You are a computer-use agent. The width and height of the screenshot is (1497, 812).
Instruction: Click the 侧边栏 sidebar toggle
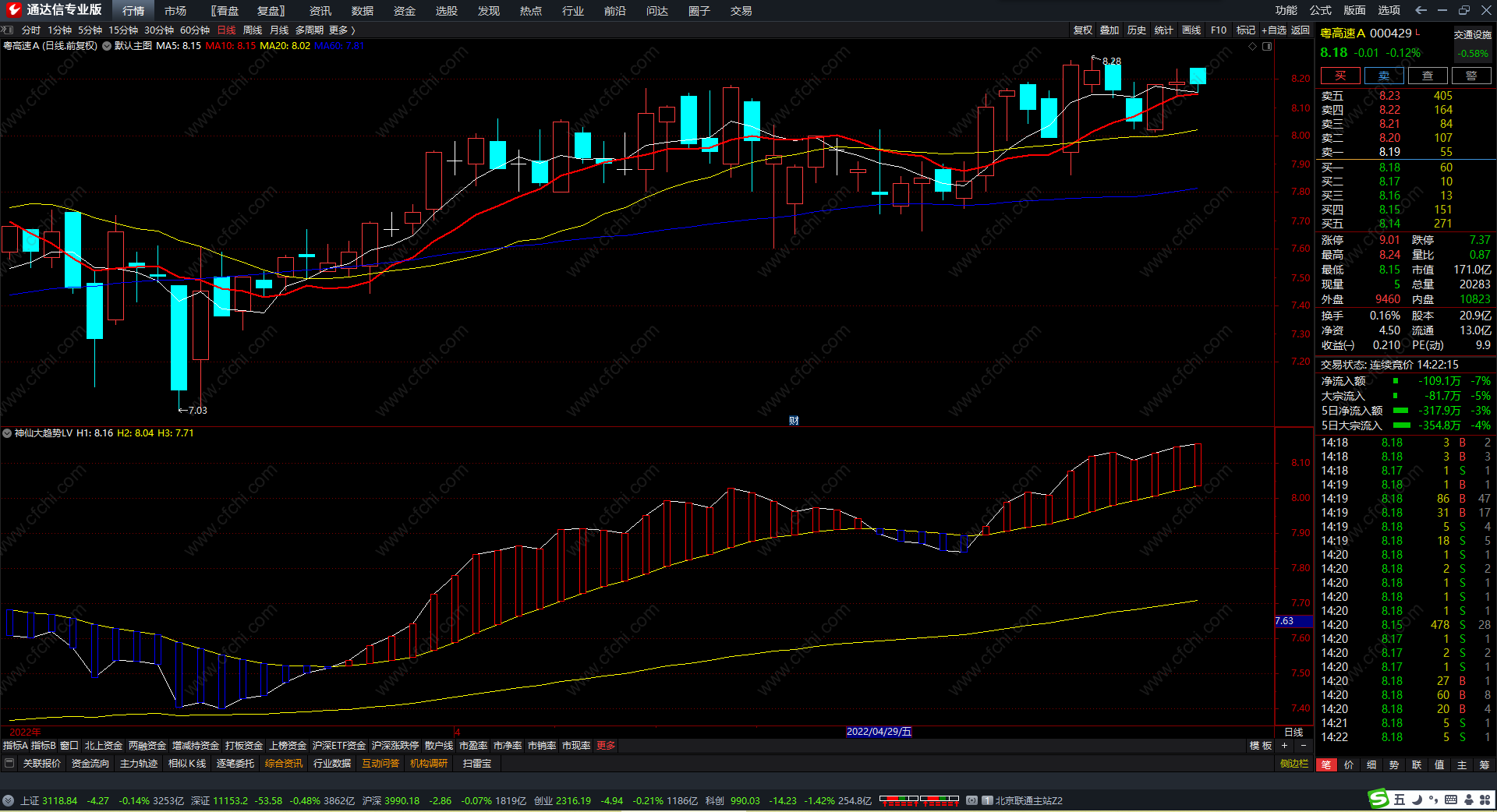coord(1294,764)
